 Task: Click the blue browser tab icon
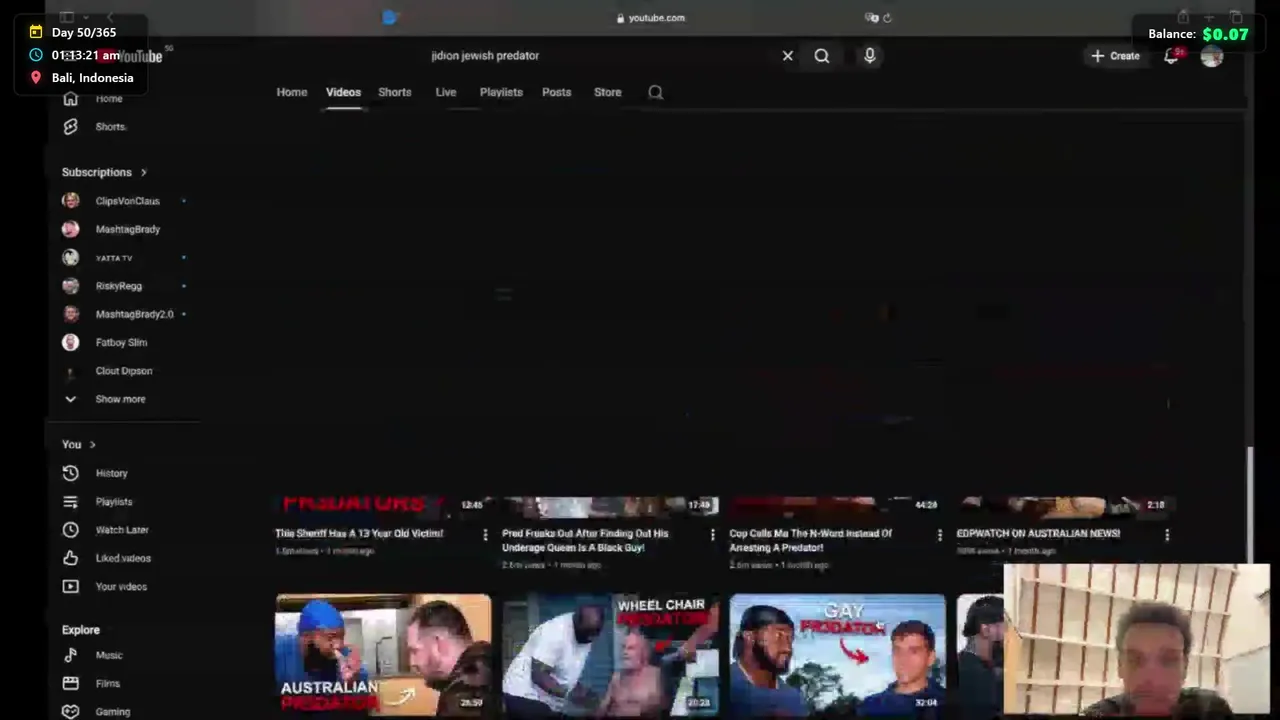click(x=390, y=17)
